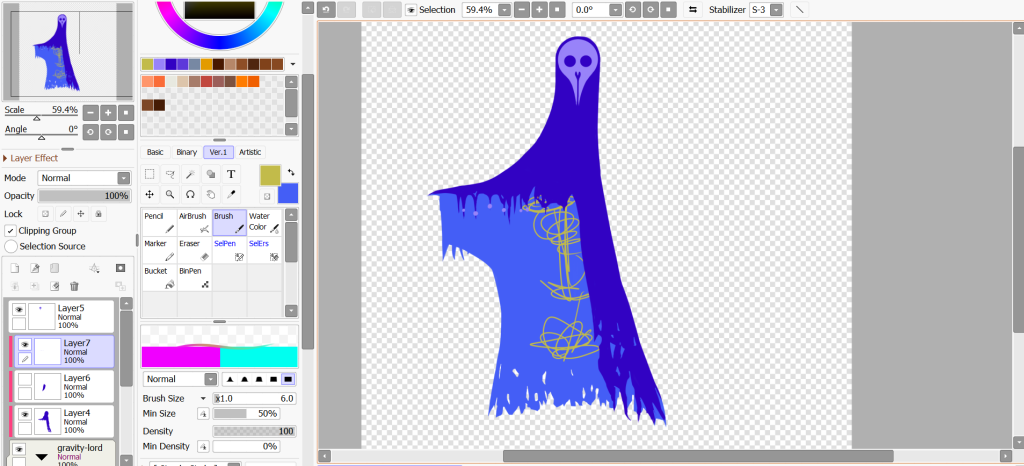
Task: Select the SelErs tool
Action: coord(264,250)
